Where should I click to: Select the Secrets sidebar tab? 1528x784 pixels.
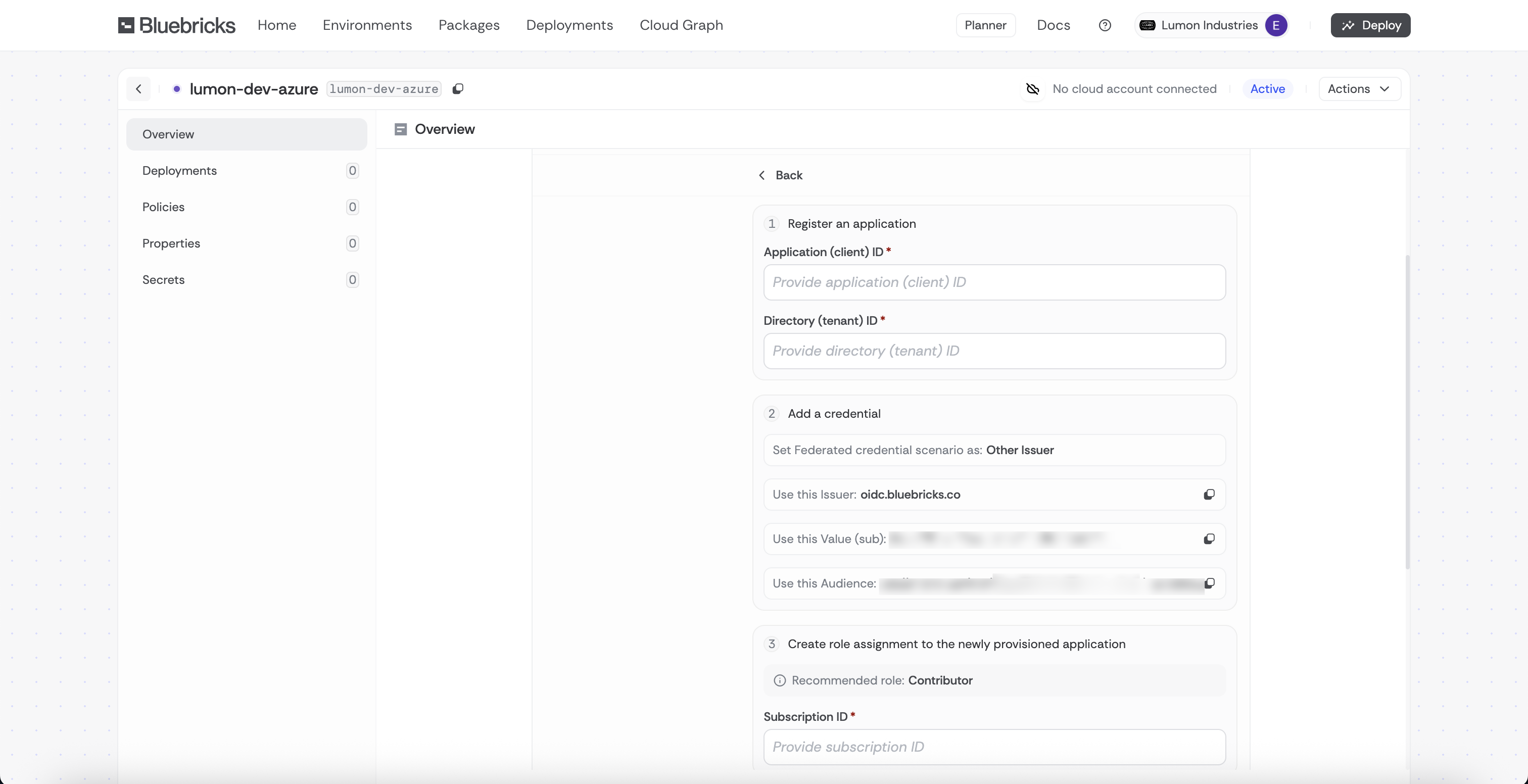[163, 279]
